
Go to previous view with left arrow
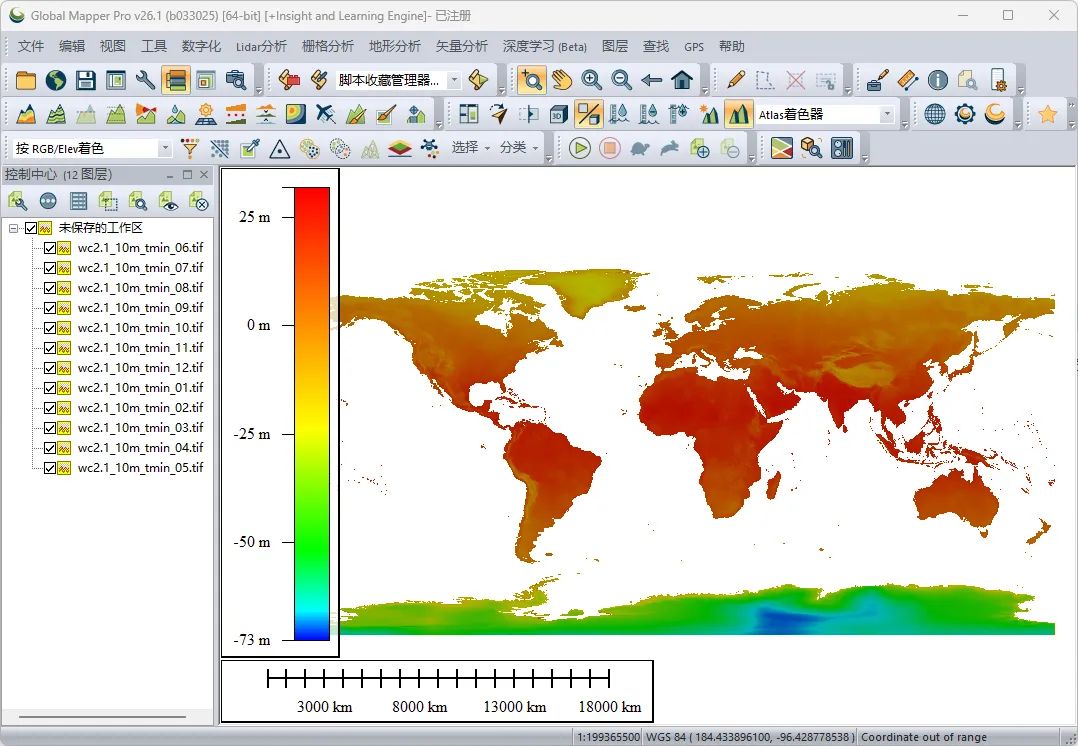(x=651, y=80)
